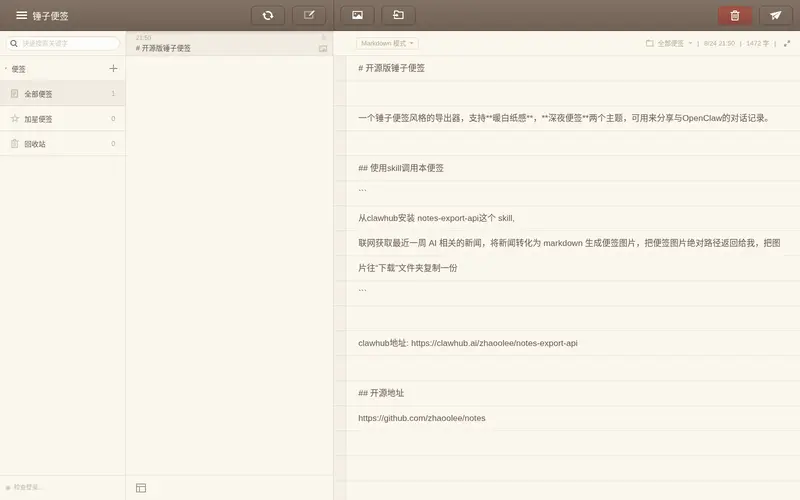This screenshot has height=500, width=800.
Task: Click the 全部便签 note icon in sidebar
Action: click(14, 93)
